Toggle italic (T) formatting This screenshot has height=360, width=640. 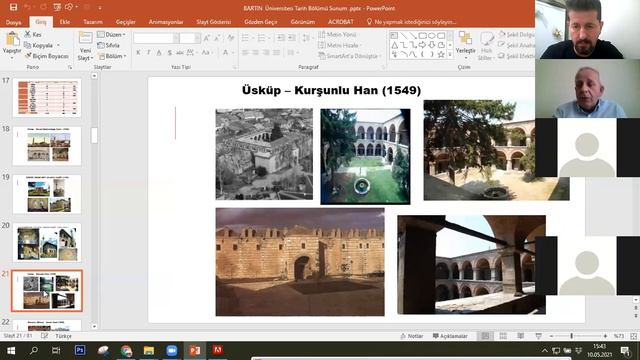pyautogui.click(x=148, y=52)
